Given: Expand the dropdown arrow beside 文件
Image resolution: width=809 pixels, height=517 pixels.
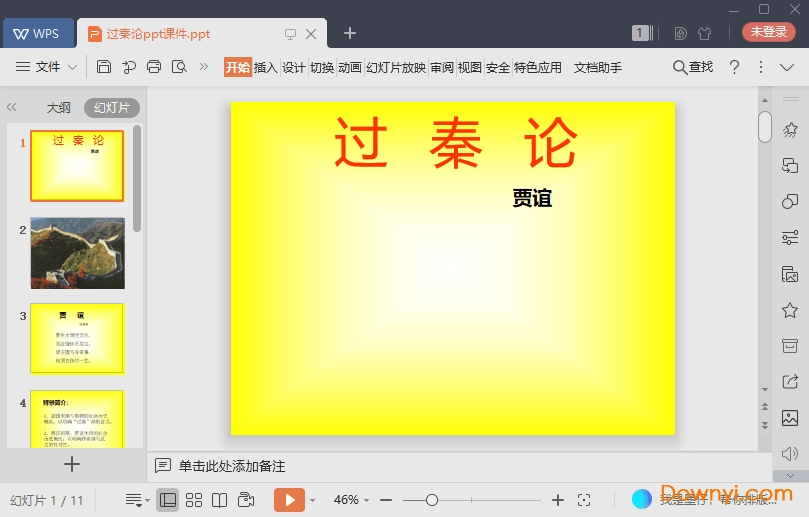Looking at the screenshot, I should click(73, 67).
